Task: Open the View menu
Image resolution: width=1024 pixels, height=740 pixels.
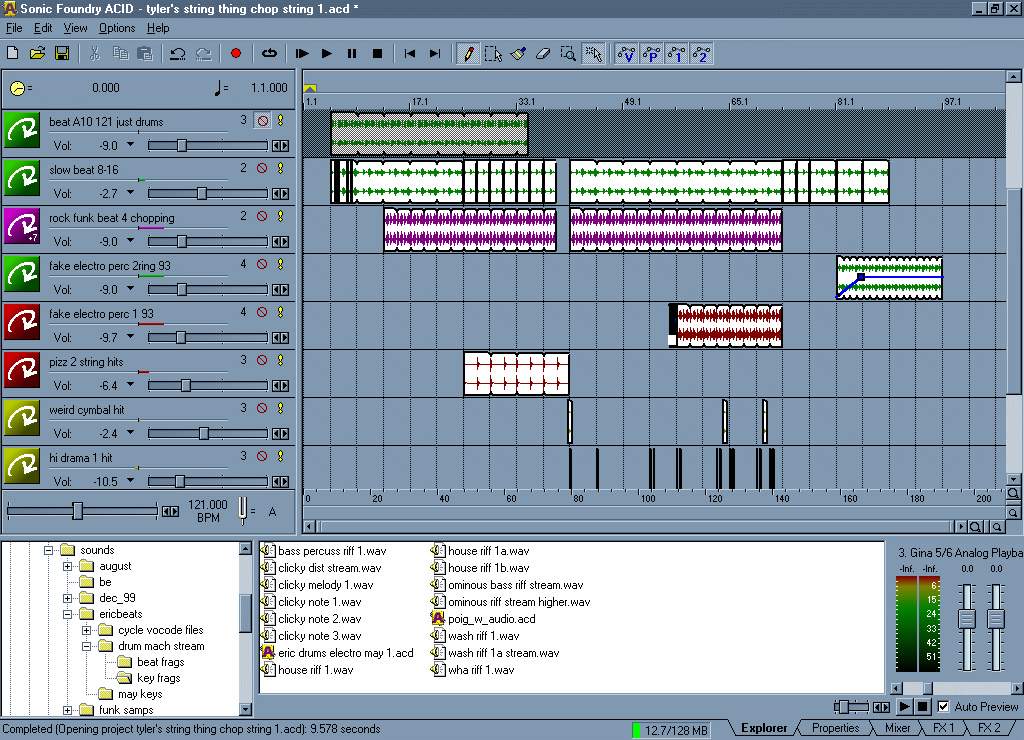Action: tap(75, 28)
